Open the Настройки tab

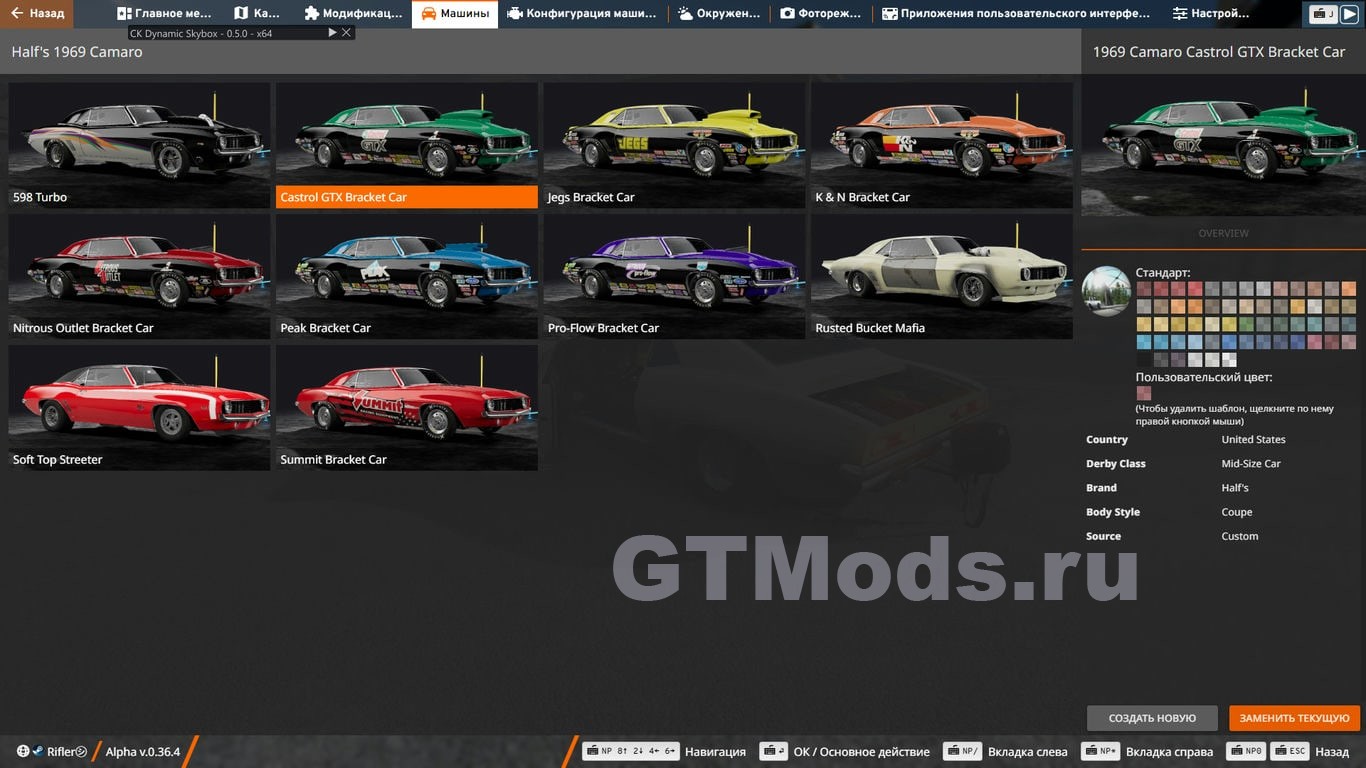click(x=1210, y=14)
